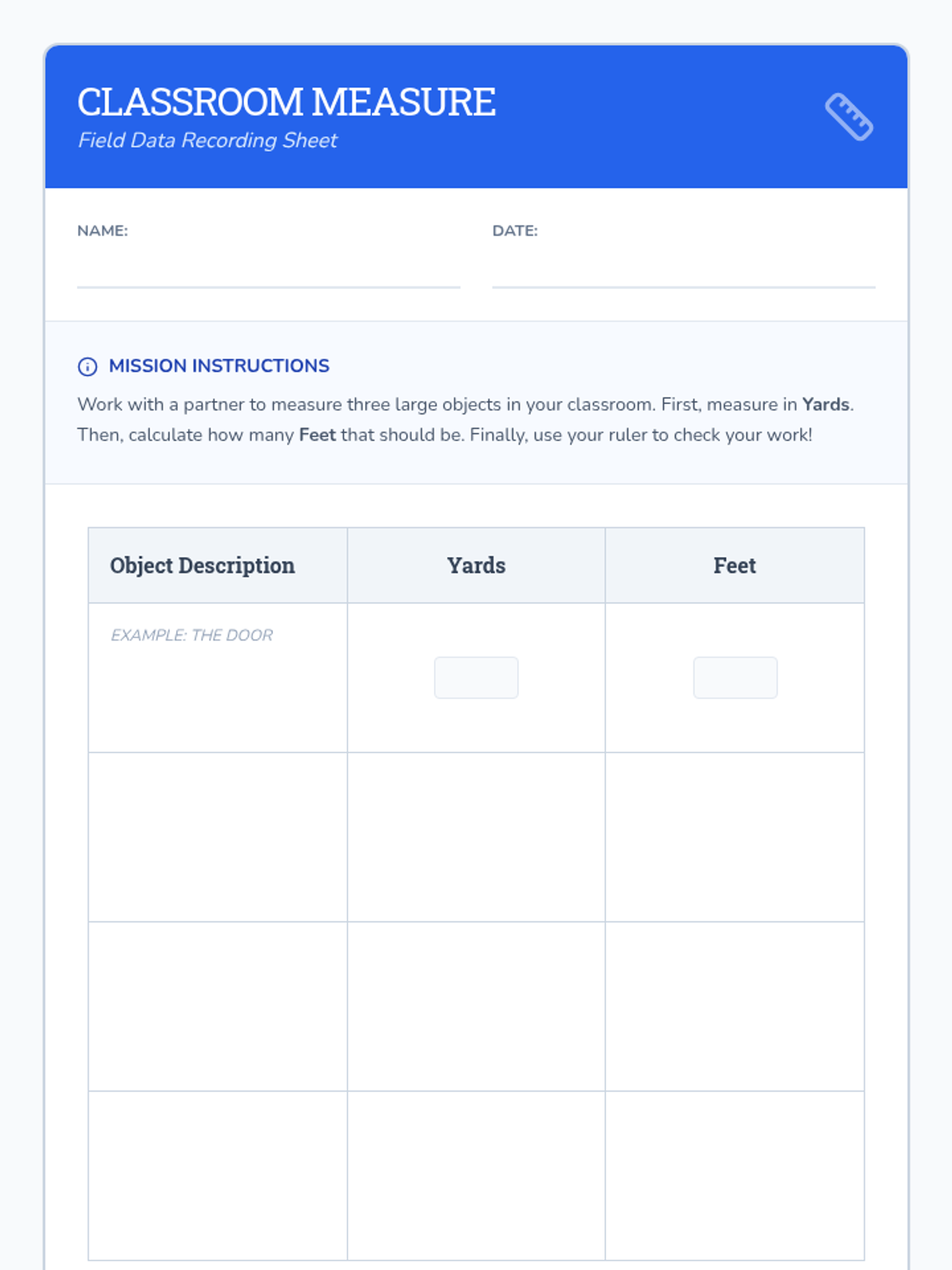The image size is (952, 1270).
Task: Click the example Yards answer box
Action: tap(476, 678)
